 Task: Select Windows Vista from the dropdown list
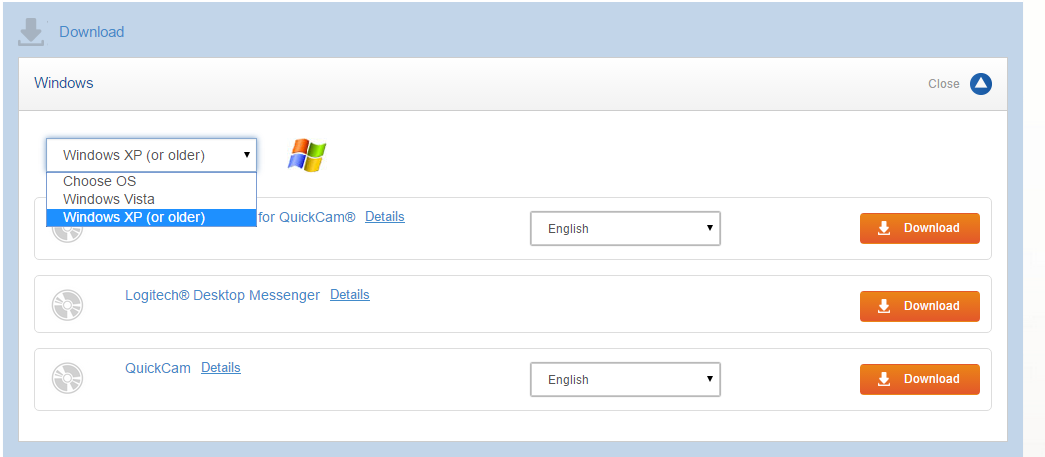(x=151, y=199)
